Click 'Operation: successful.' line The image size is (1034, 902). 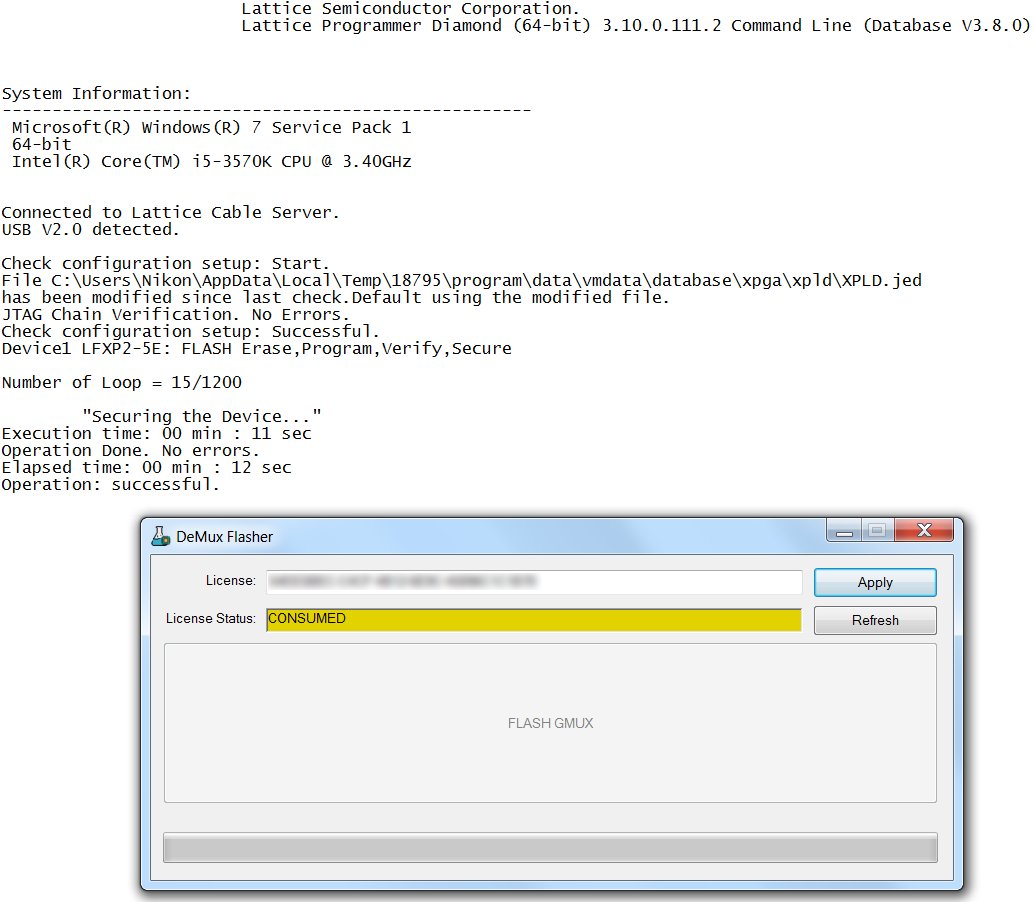[x=110, y=485]
